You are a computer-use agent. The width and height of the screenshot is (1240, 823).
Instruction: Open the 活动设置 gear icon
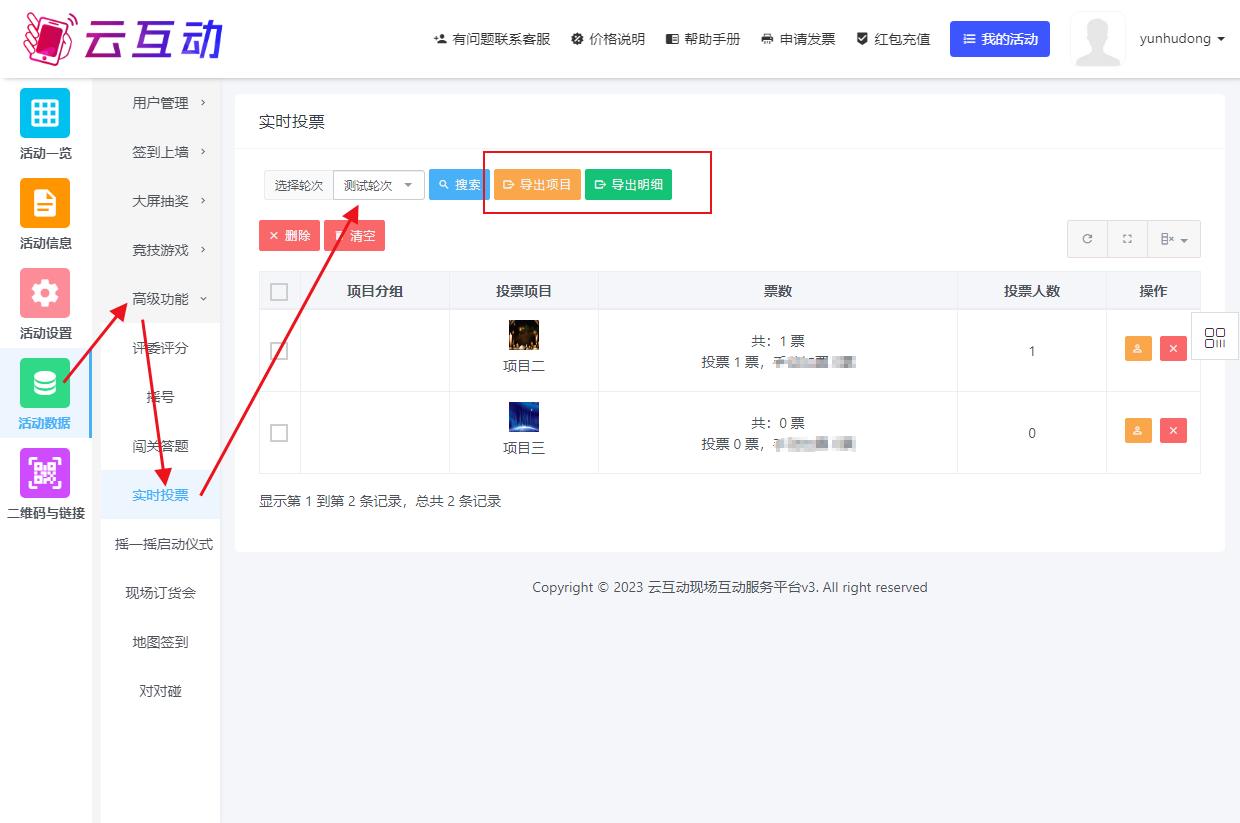(x=45, y=293)
